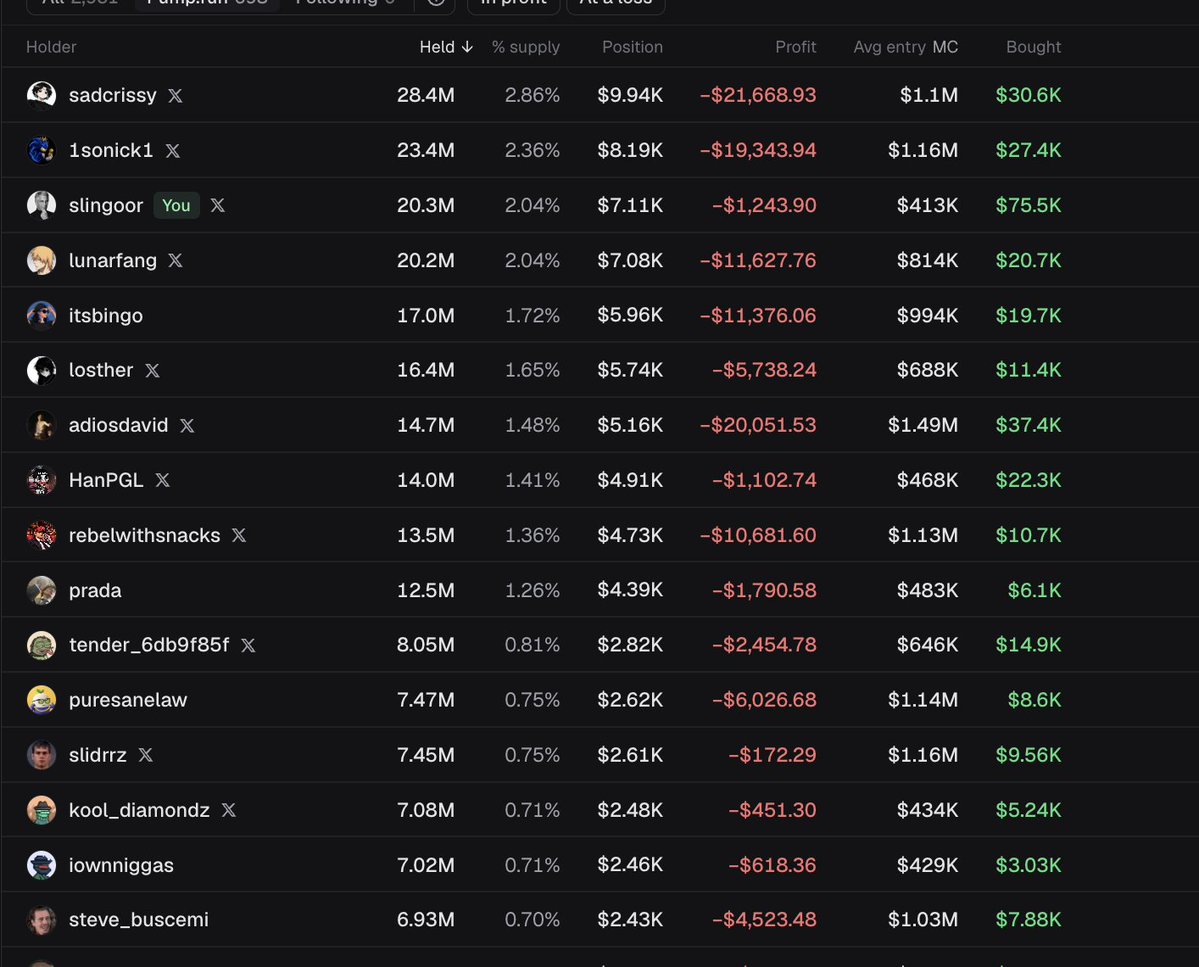Open kool_diamondz holder name
This screenshot has width=1199, height=967.
pyautogui.click(x=139, y=810)
